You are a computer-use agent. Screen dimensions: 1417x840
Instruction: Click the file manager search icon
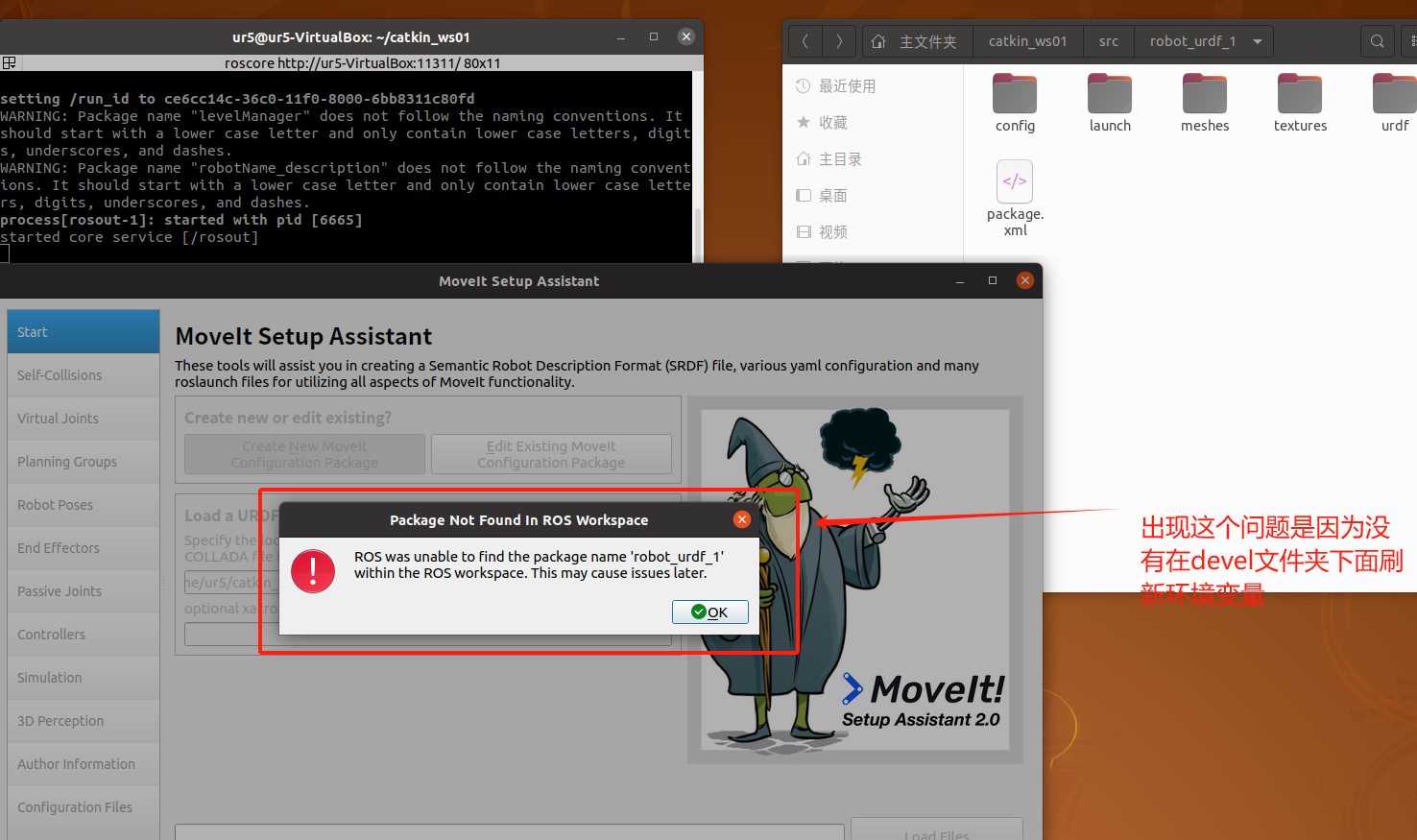click(1378, 41)
